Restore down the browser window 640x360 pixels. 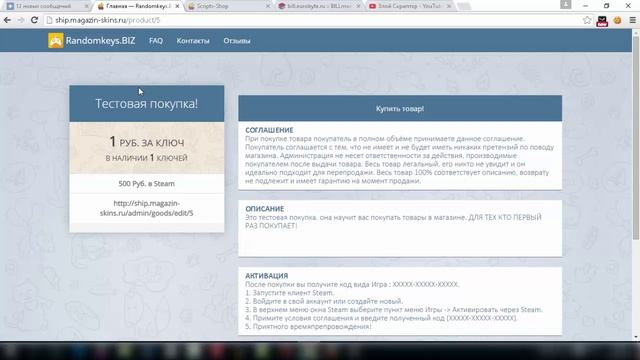coord(607,6)
